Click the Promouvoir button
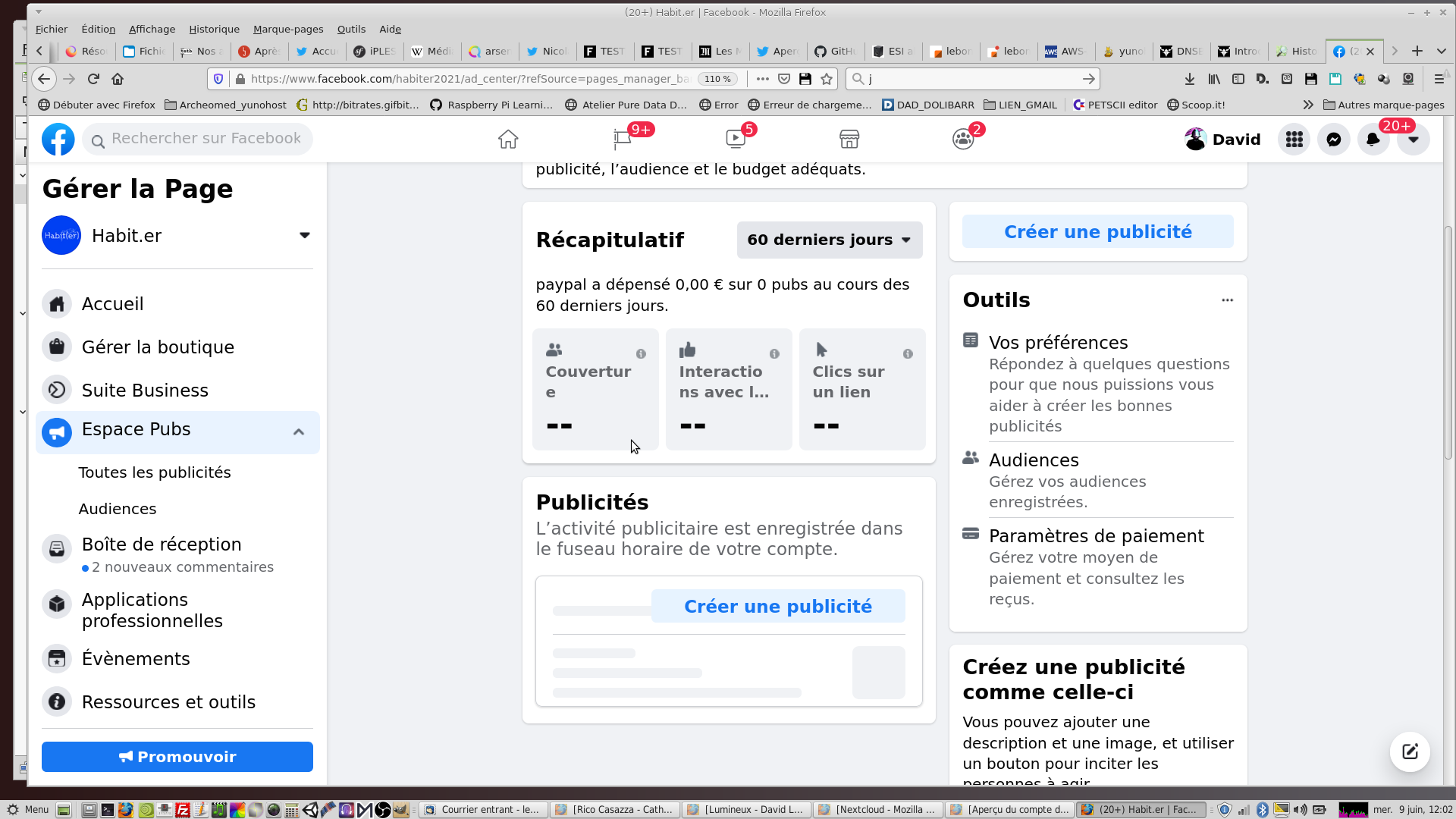The height and width of the screenshot is (819, 1456). tap(177, 757)
